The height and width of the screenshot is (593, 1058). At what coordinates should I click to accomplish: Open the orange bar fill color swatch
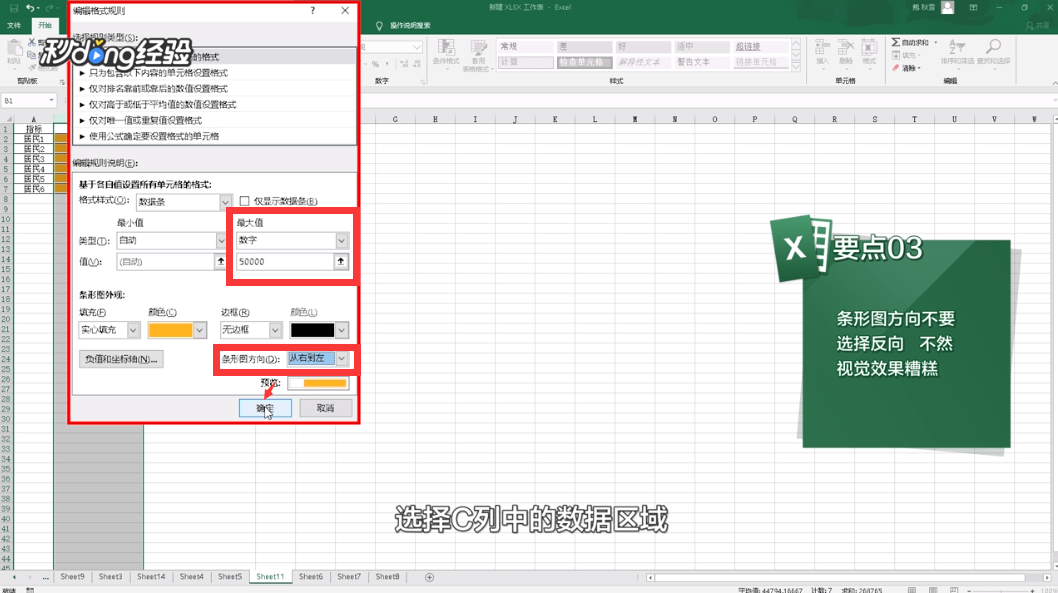177,330
